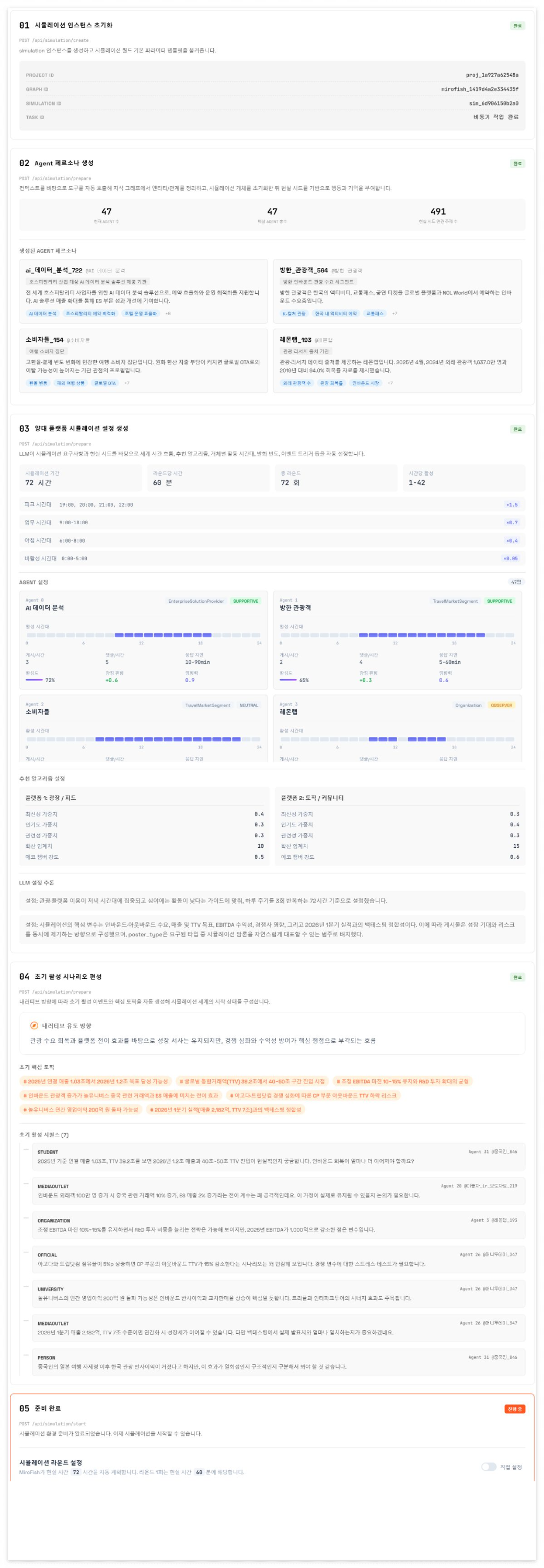Click the 완료 badge of step 03

tap(517, 429)
